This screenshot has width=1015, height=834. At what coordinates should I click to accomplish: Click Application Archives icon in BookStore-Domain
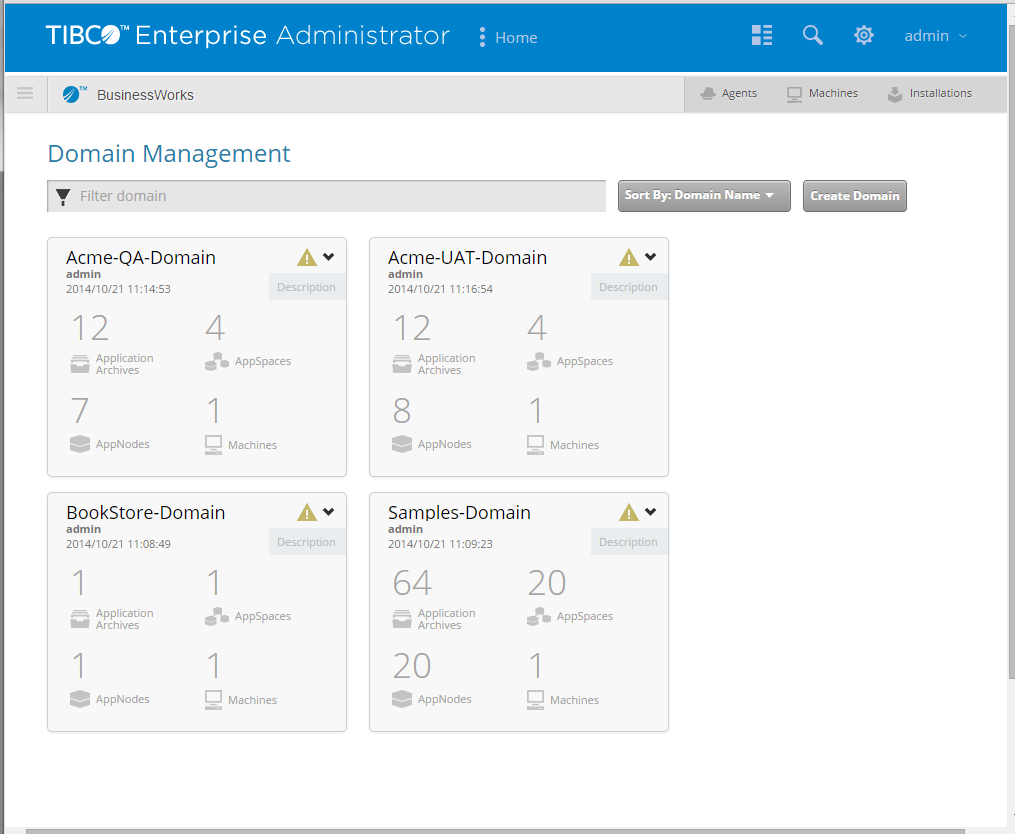[80, 619]
